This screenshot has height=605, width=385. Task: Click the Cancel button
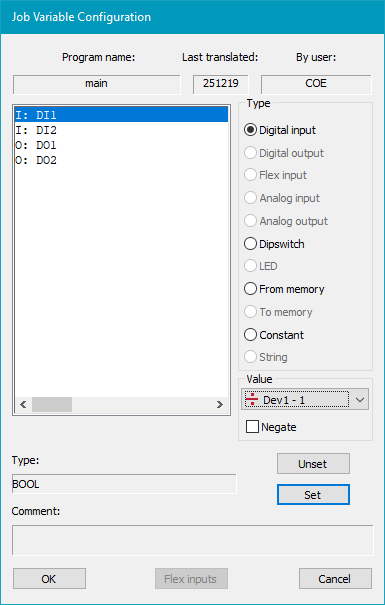pos(335,578)
